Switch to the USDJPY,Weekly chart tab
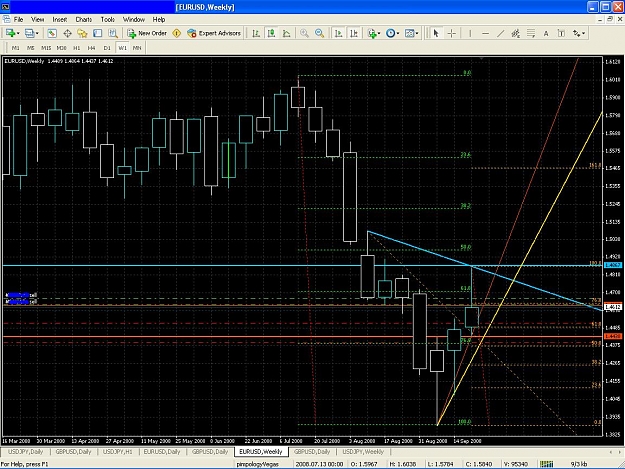The image size is (625, 469). 363,451
